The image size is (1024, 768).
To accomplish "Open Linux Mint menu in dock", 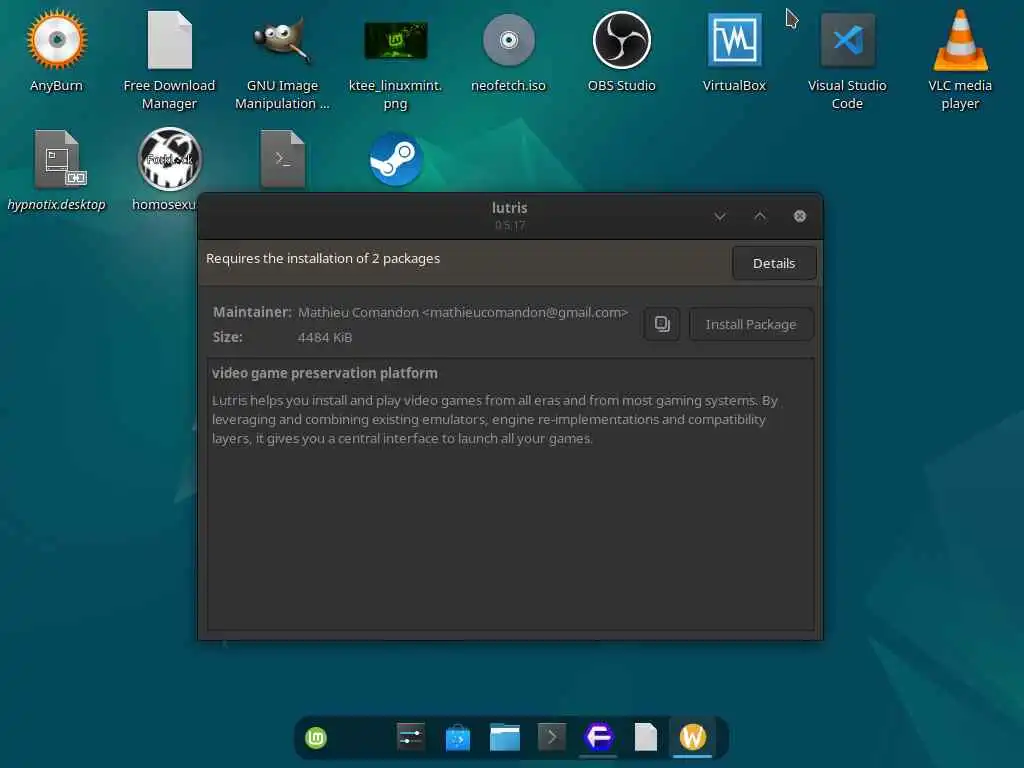I will coord(316,738).
